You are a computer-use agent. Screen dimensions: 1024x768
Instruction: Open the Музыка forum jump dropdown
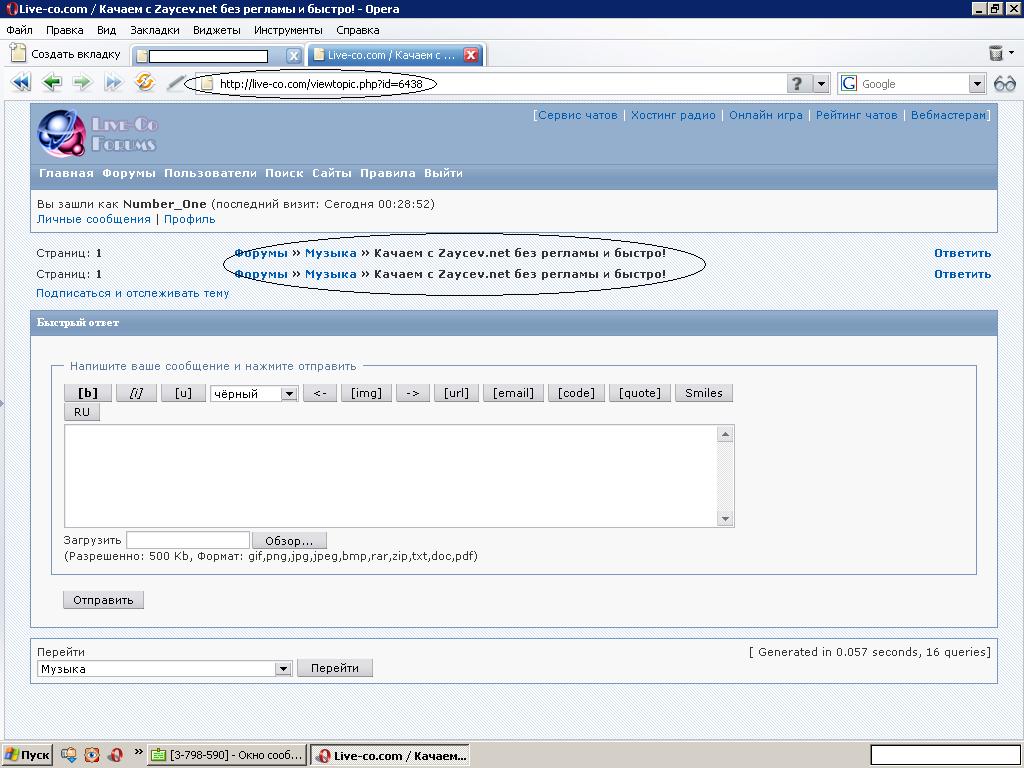(x=283, y=669)
